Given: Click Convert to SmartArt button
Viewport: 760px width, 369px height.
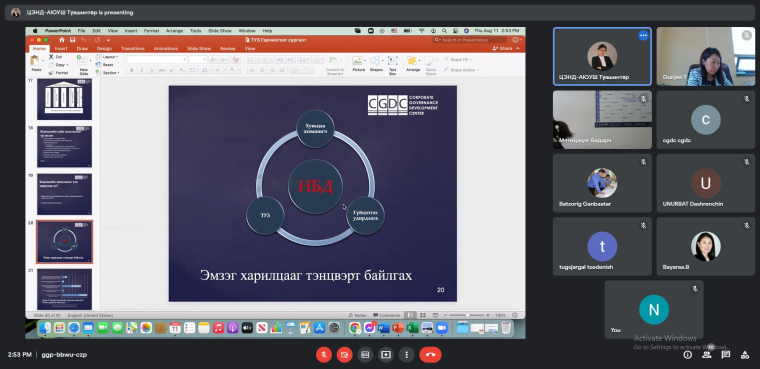Looking at the screenshot, I should coord(334,65).
